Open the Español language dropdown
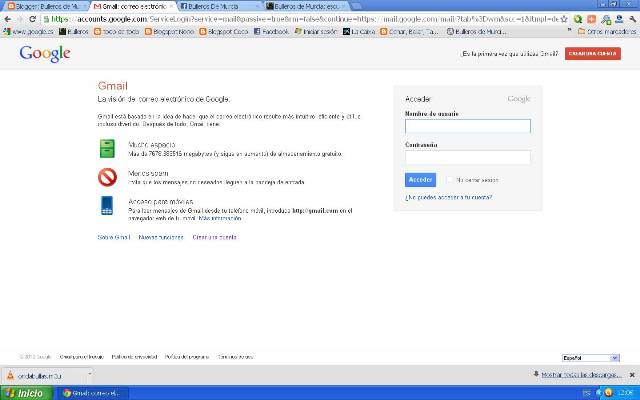The image size is (640, 400). (x=590, y=358)
